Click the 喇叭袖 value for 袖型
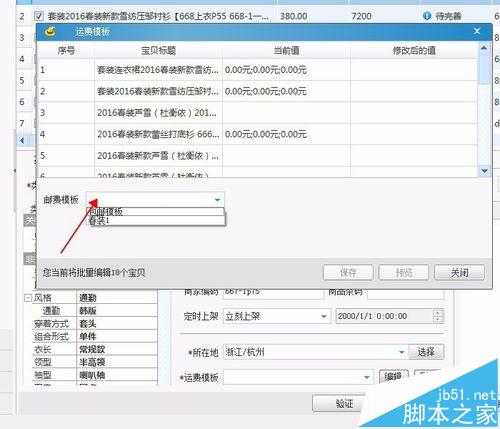 117,375
